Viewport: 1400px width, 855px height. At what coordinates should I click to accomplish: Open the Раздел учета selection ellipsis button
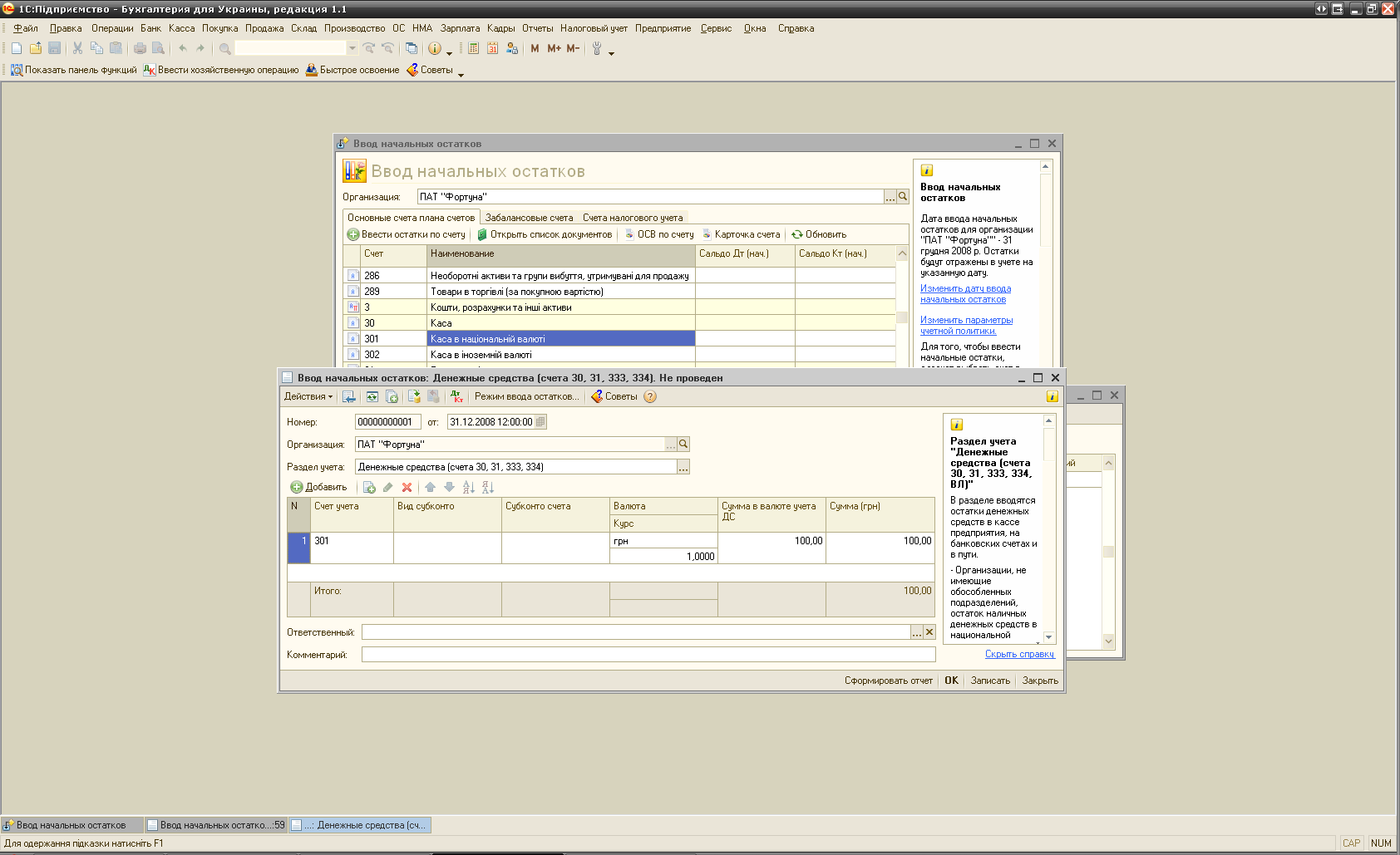(683, 467)
